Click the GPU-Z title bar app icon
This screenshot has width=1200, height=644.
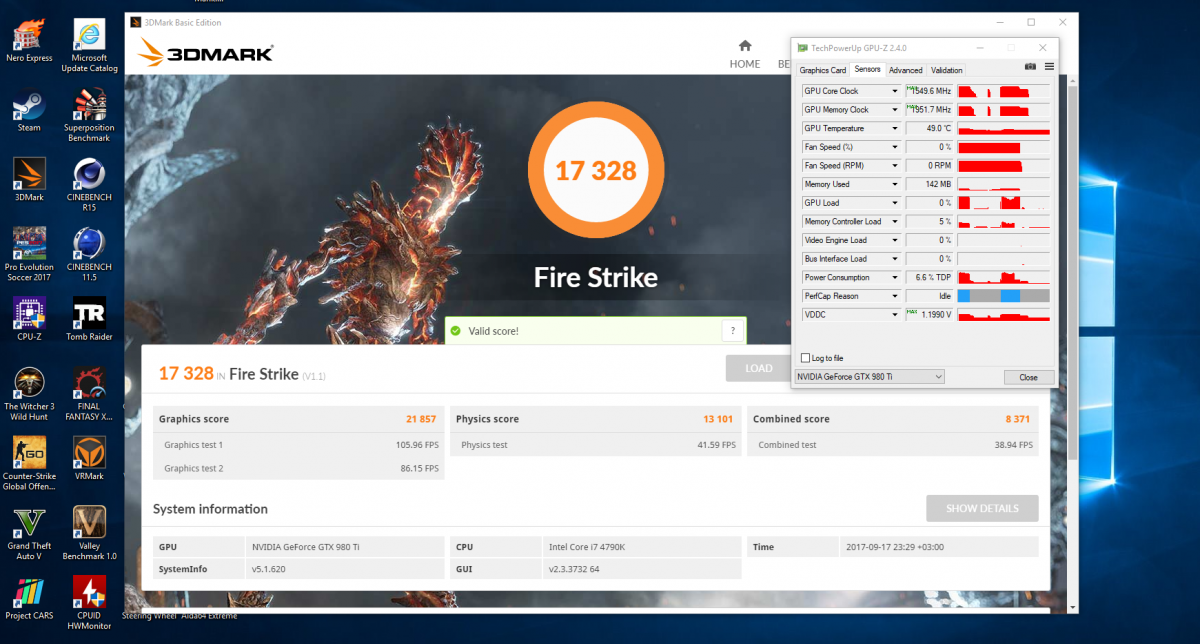tap(802, 47)
